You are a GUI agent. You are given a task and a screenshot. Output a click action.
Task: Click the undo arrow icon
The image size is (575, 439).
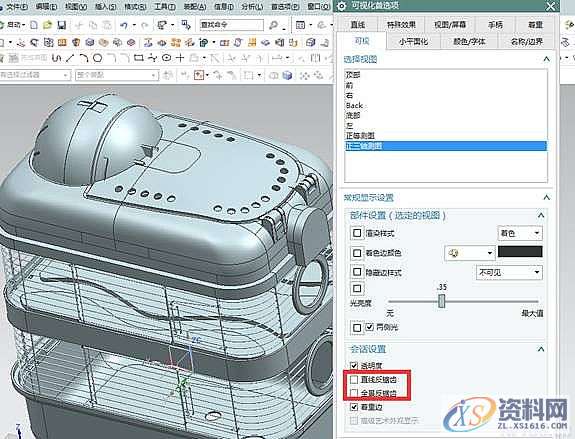pos(124,25)
